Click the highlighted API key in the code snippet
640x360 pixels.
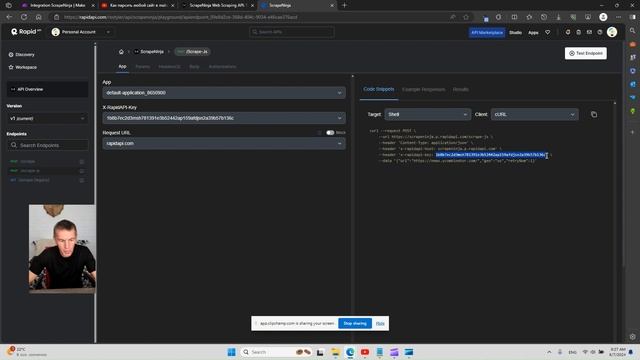coord(490,155)
